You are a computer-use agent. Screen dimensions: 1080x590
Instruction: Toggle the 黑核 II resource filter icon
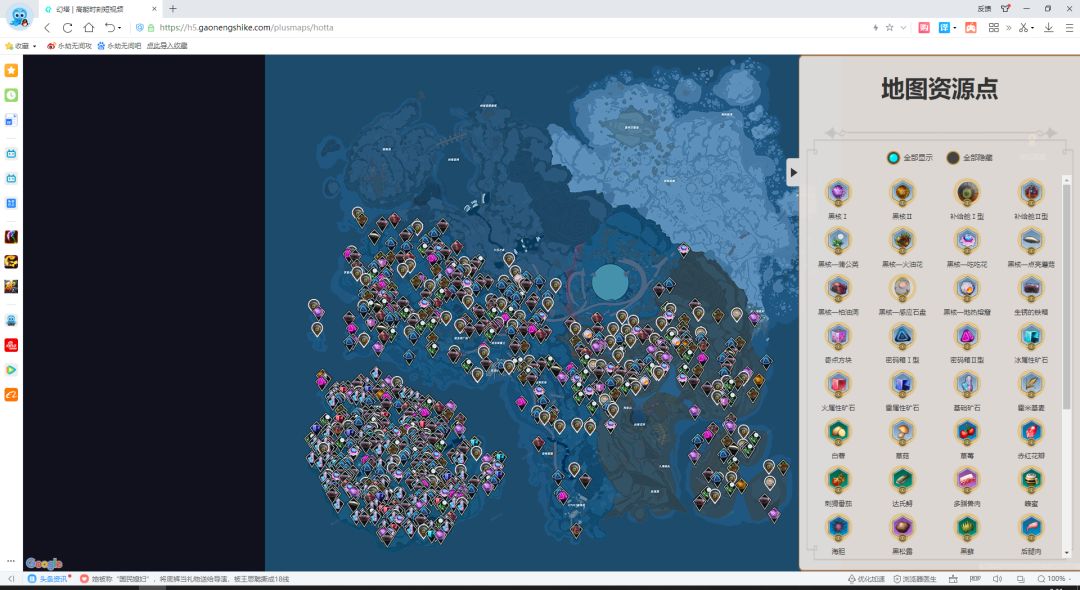902,192
